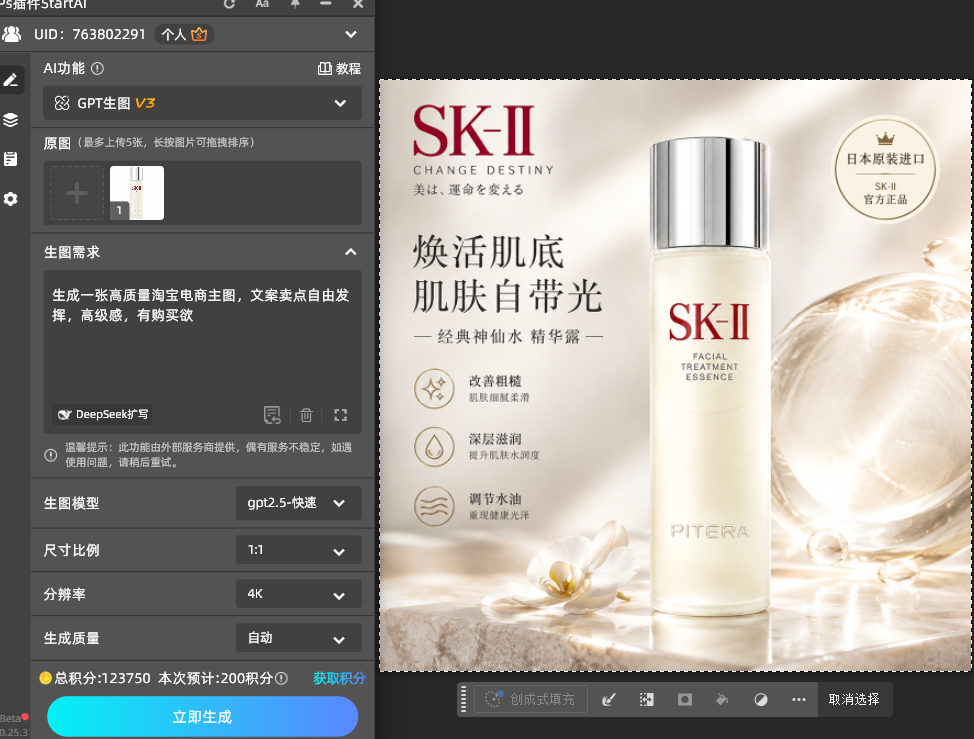Click the Aa font size icon
This screenshot has width=974, height=739.
262,4
